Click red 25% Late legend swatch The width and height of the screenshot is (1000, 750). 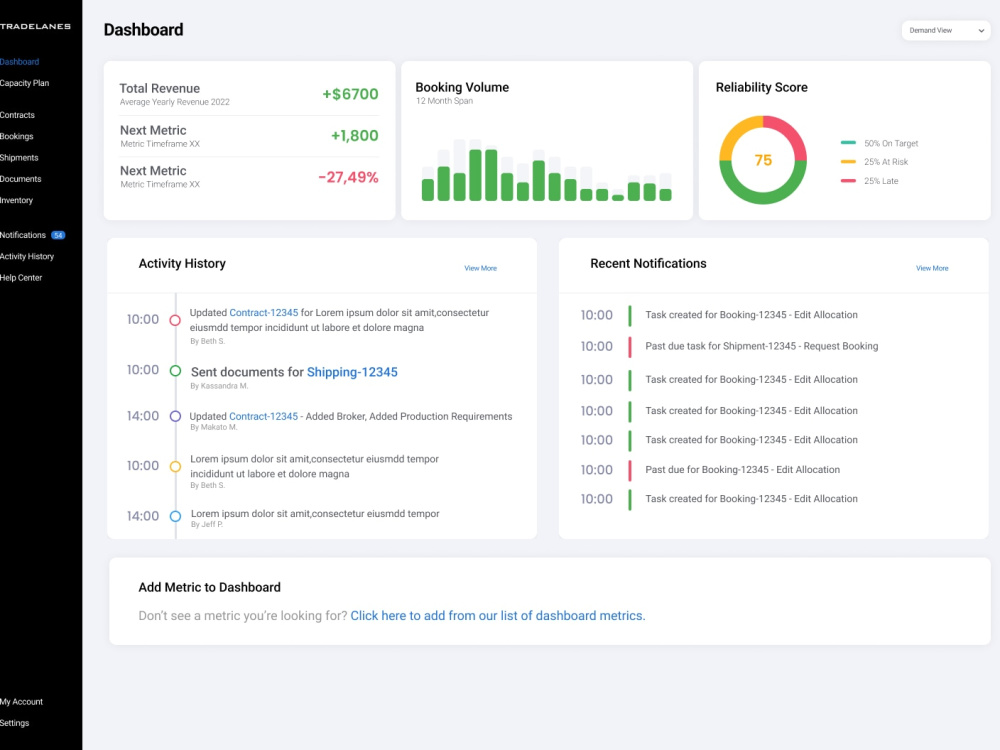click(x=848, y=181)
